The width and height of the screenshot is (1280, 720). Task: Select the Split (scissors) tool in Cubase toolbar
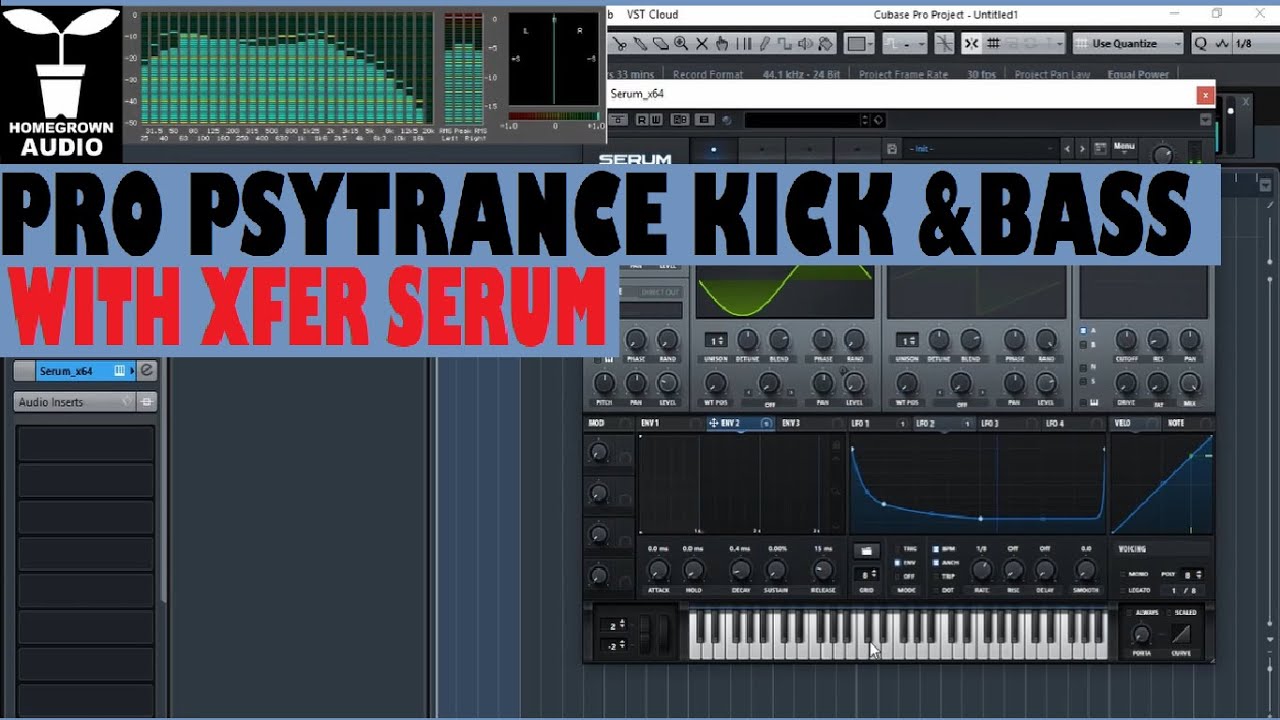pos(619,43)
